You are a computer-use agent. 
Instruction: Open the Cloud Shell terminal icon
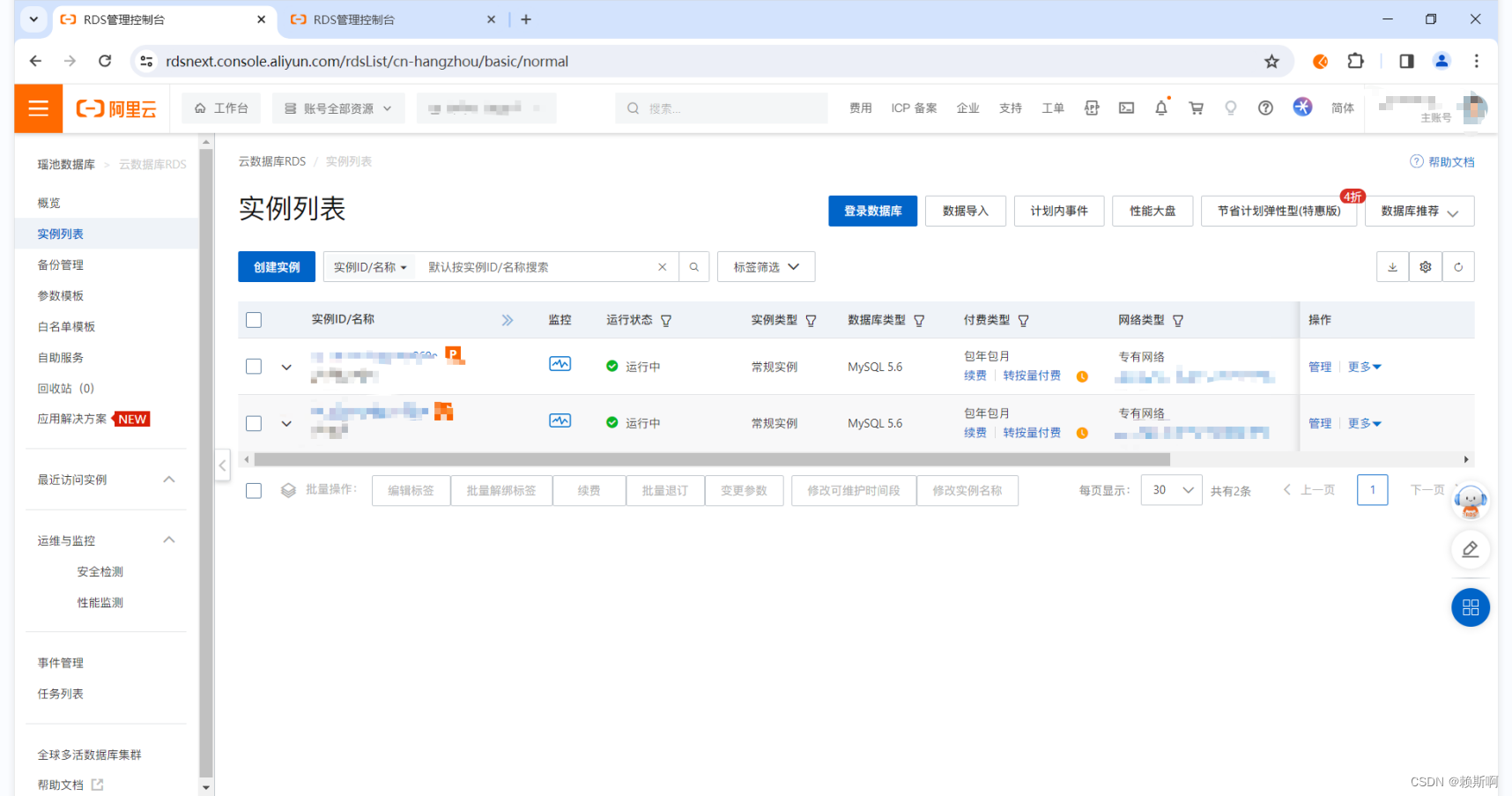click(x=1126, y=108)
